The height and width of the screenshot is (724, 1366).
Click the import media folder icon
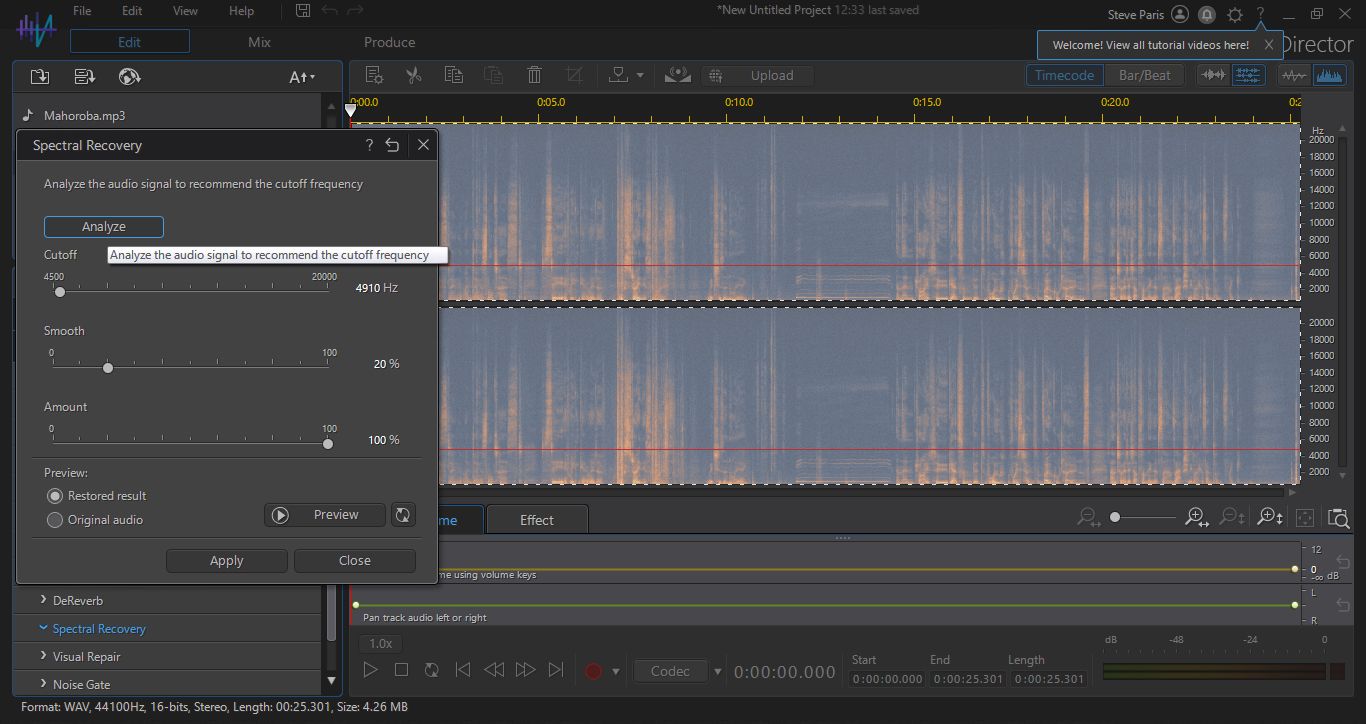click(x=40, y=77)
